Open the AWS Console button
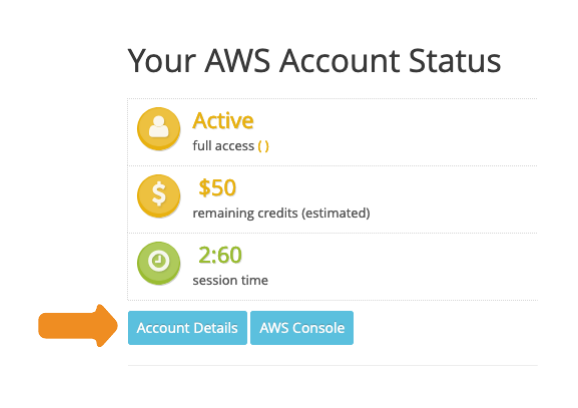The width and height of the screenshot is (578, 408). [x=302, y=328]
